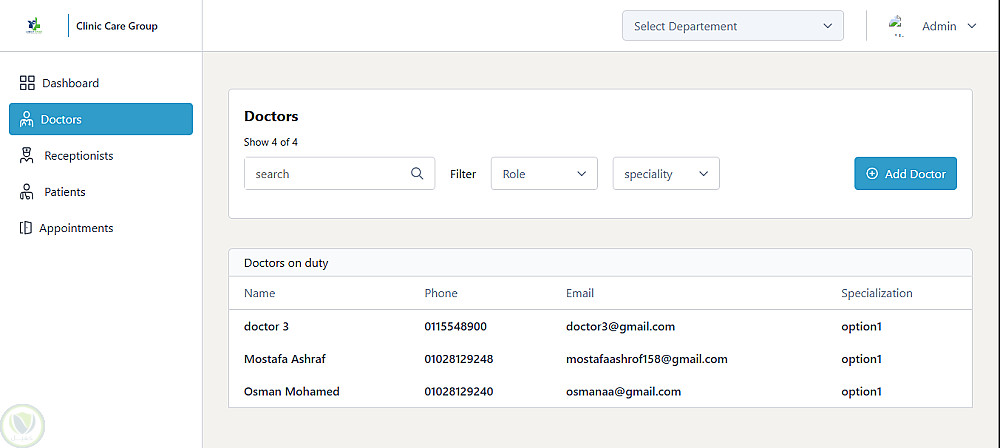Click the Specialization column header
The image size is (1000, 448).
click(876, 293)
